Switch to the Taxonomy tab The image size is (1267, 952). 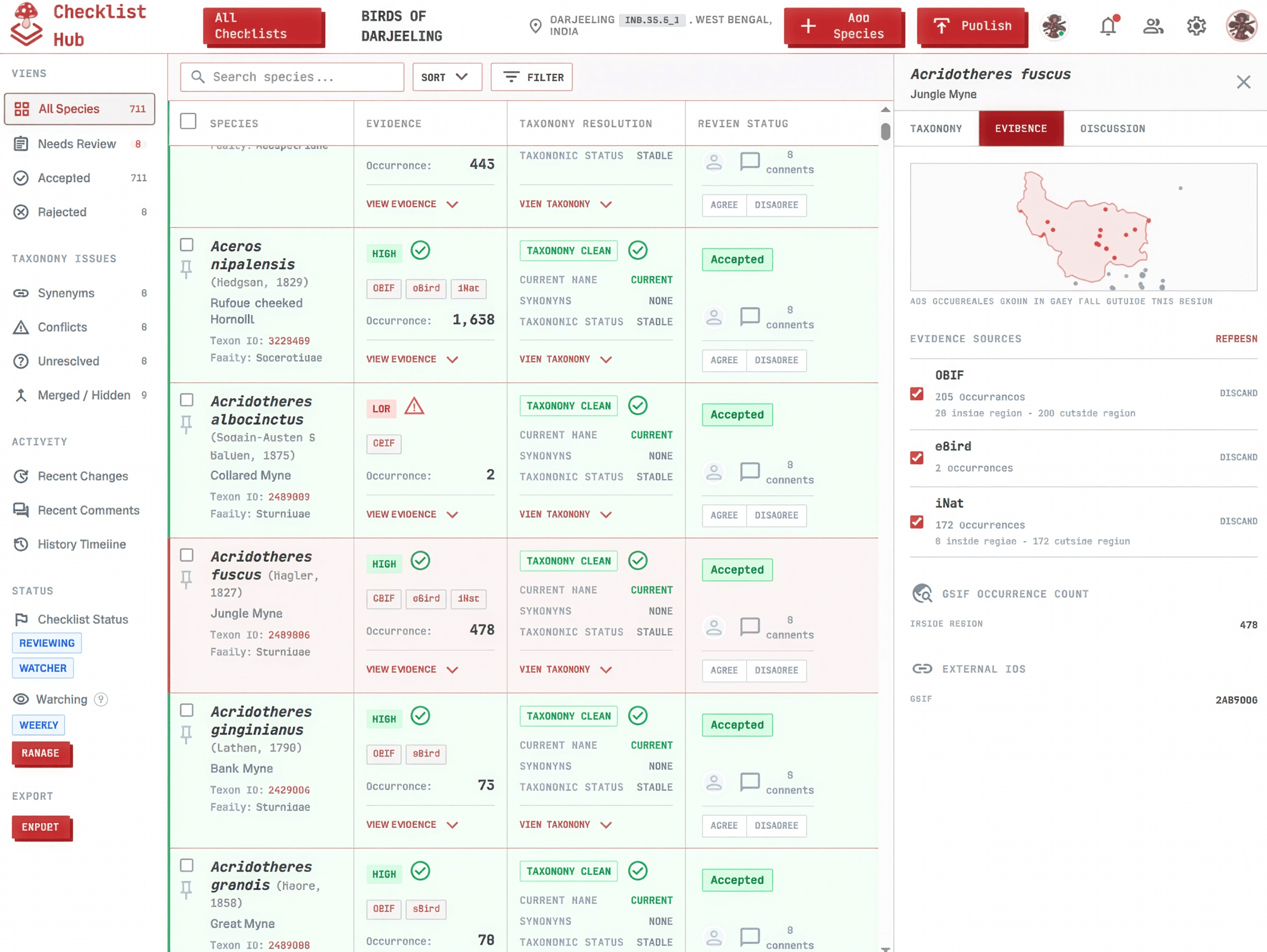click(936, 129)
